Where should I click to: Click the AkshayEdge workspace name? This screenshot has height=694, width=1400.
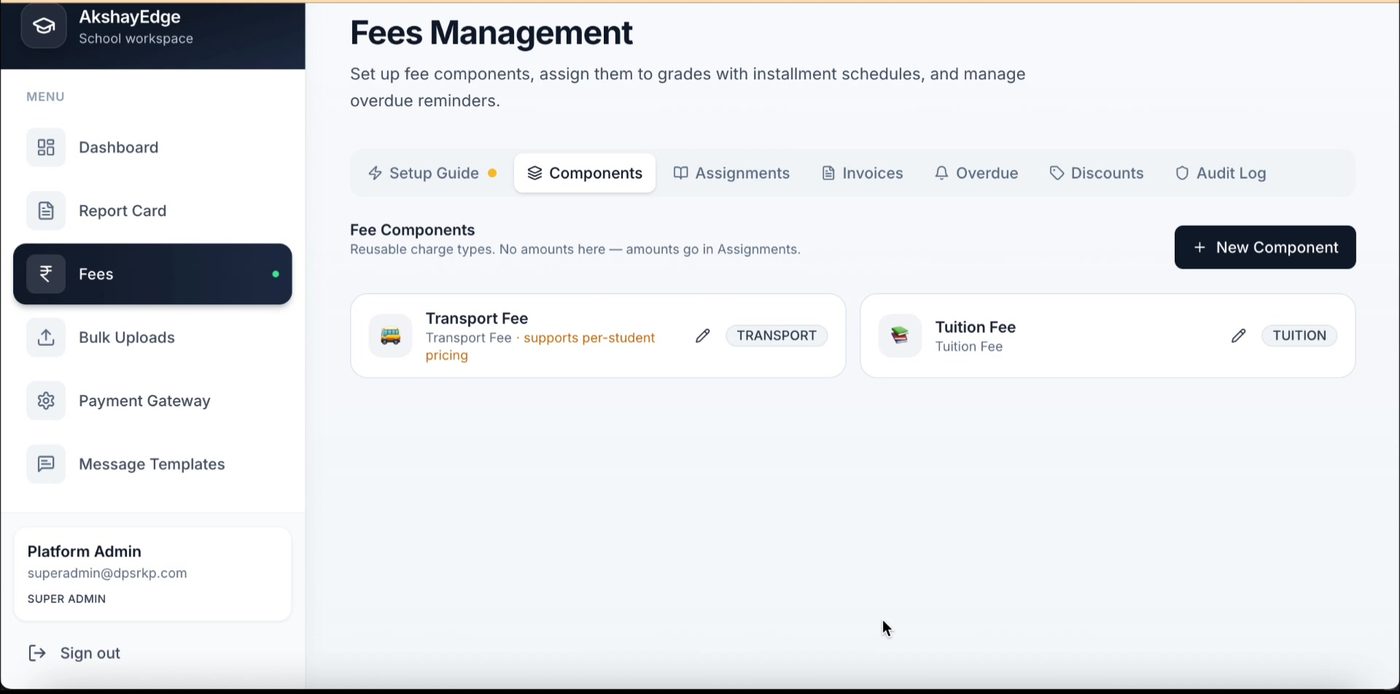[130, 17]
